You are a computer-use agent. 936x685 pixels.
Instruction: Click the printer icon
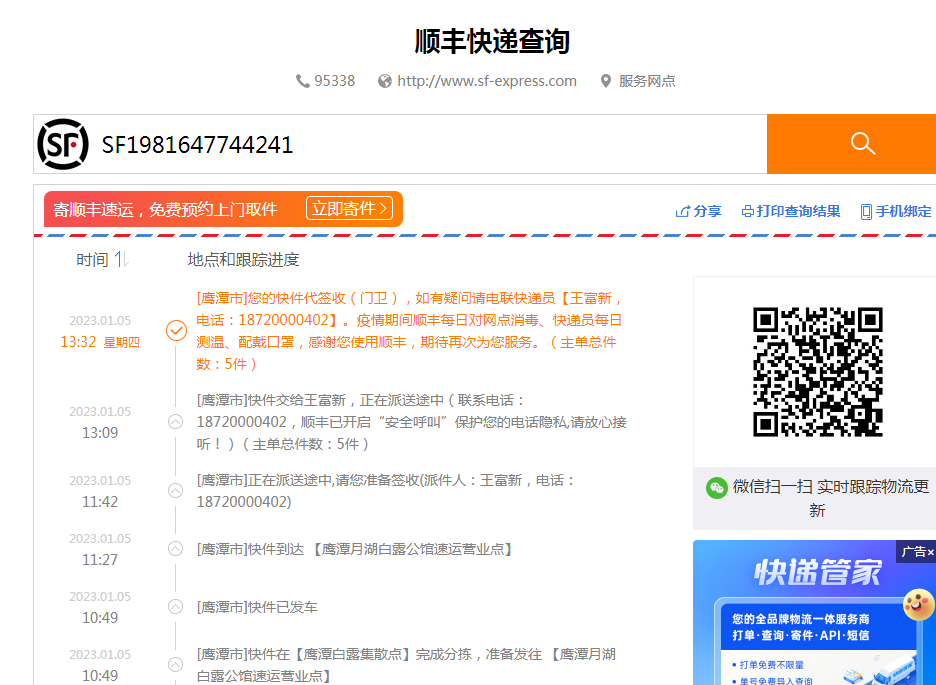point(747,211)
